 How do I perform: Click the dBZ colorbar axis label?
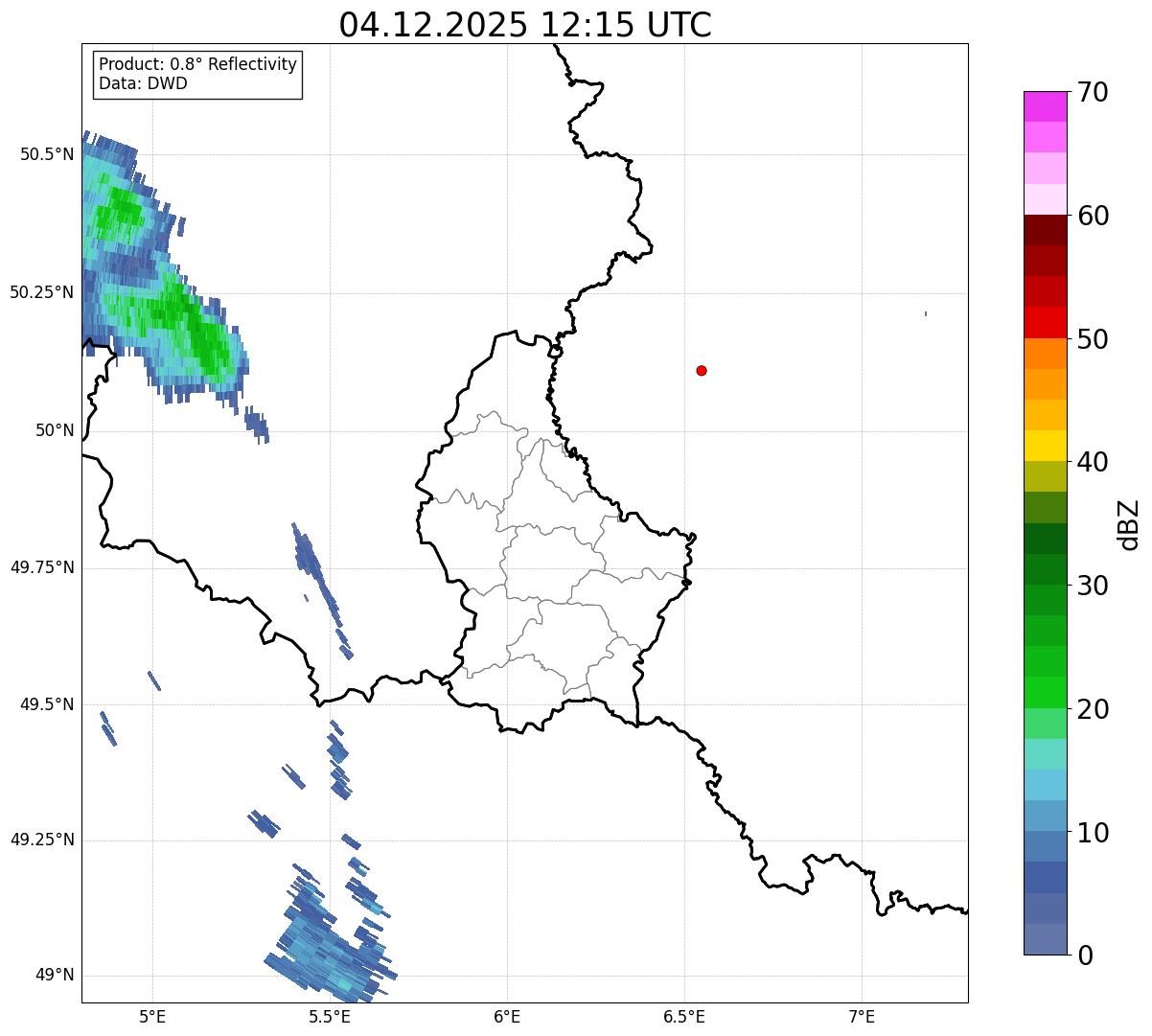coord(1129,524)
